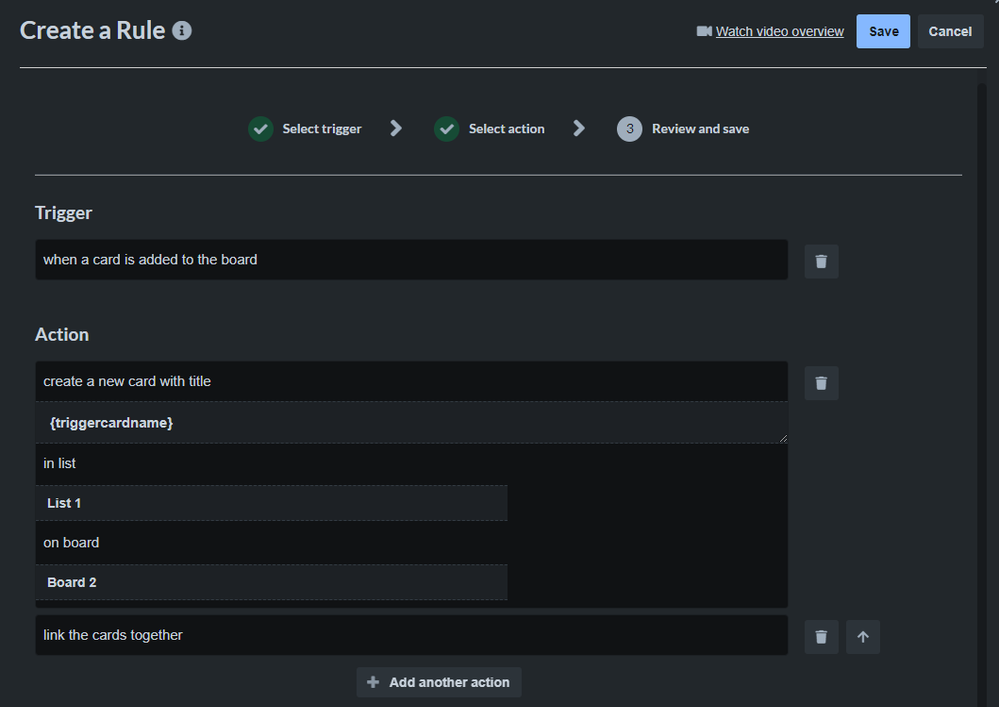Open the Review and save step

click(700, 129)
